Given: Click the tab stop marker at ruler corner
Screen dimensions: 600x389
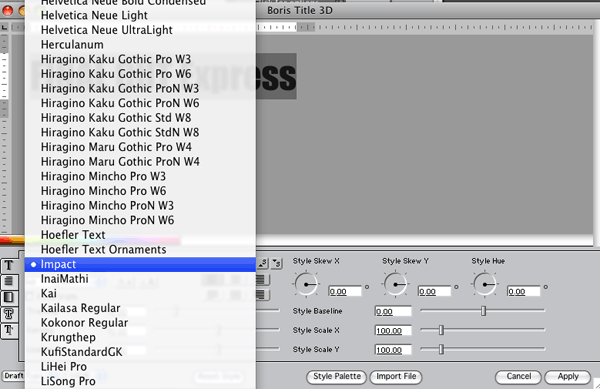Looking at the screenshot, I should click(4, 27).
